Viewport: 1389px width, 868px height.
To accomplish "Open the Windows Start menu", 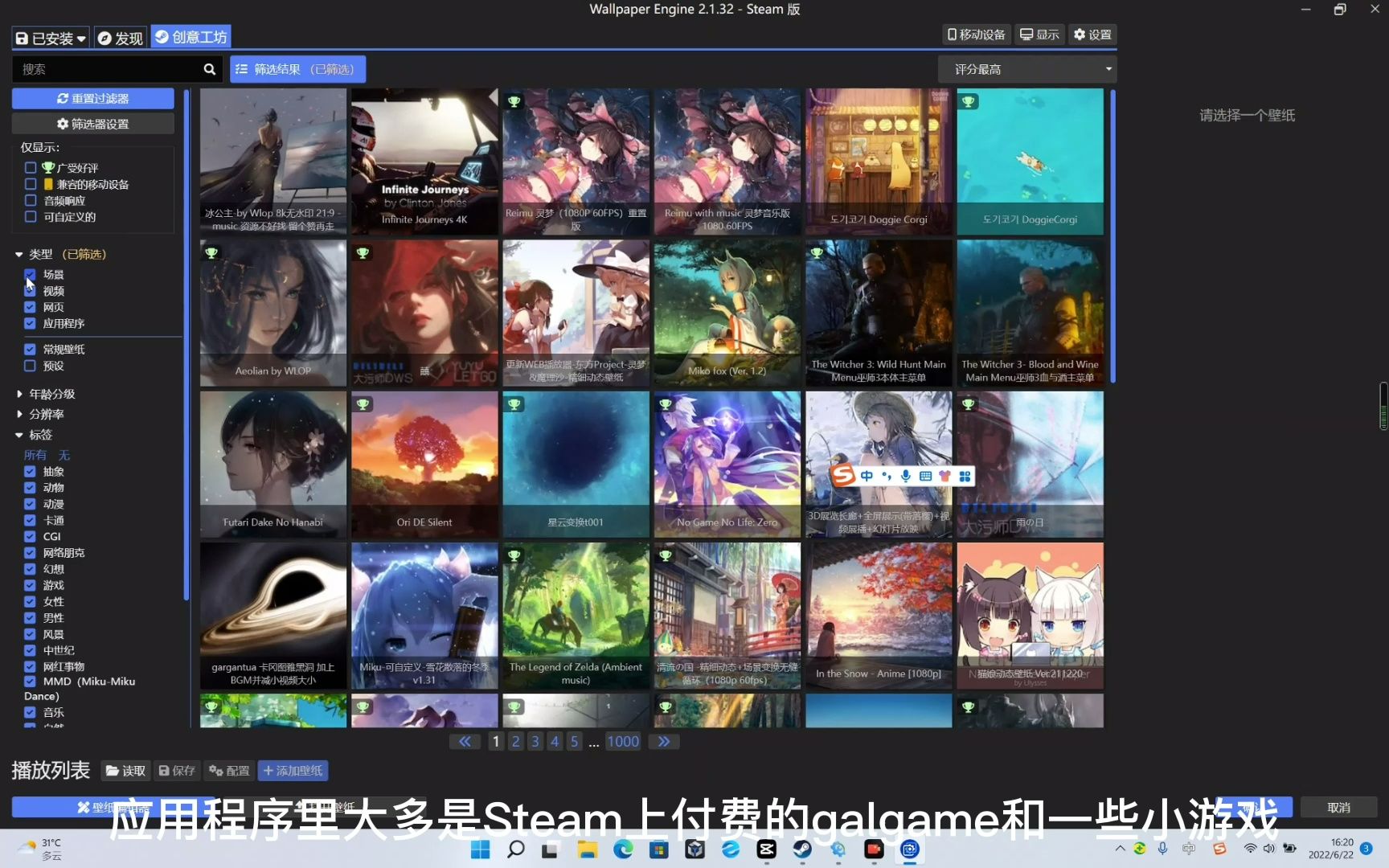I will click(480, 850).
